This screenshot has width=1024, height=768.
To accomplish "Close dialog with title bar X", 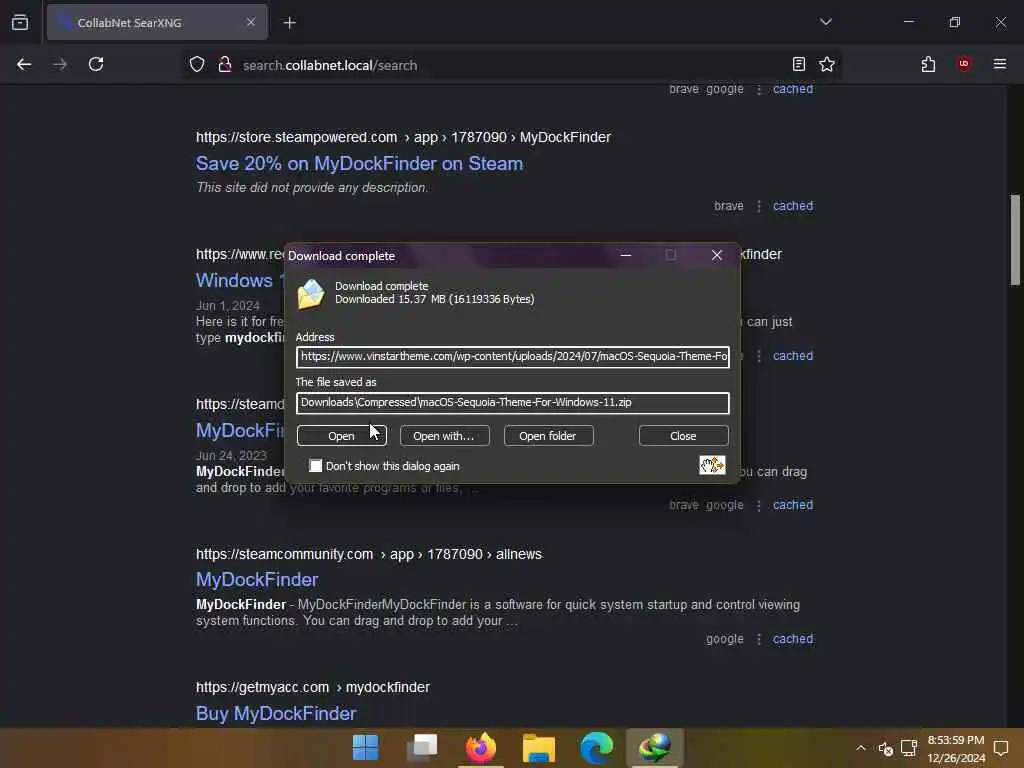I will (x=716, y=255).
